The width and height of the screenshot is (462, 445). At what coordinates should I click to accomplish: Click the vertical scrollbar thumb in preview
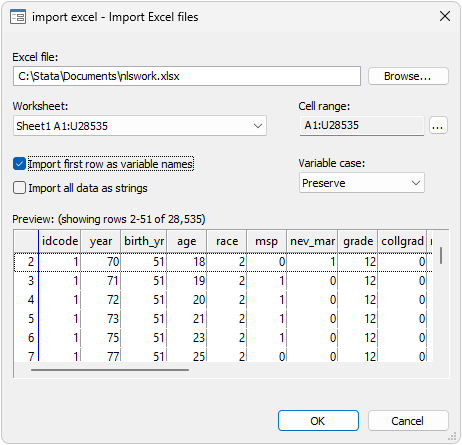pyautogui.click(x=441, y=256)
